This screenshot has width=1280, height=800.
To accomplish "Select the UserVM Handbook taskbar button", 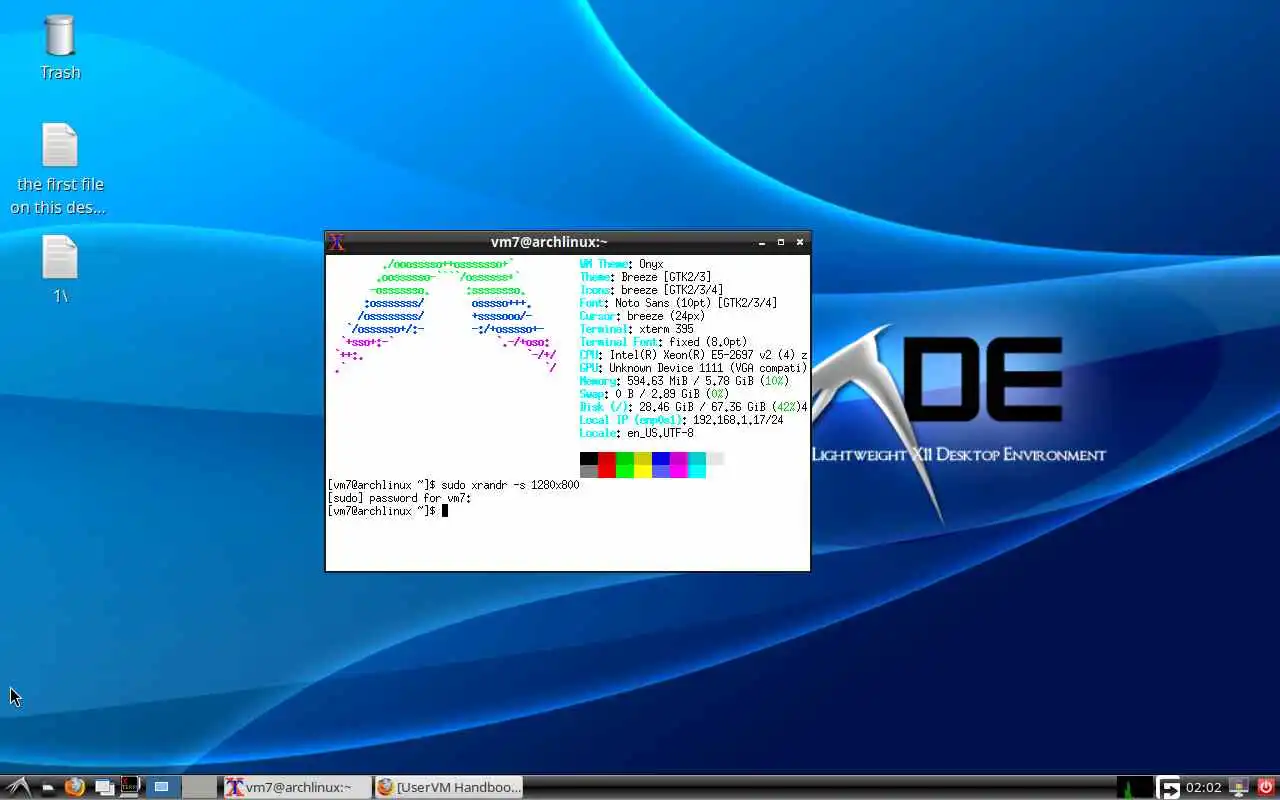I will click(x=449, y=787).
